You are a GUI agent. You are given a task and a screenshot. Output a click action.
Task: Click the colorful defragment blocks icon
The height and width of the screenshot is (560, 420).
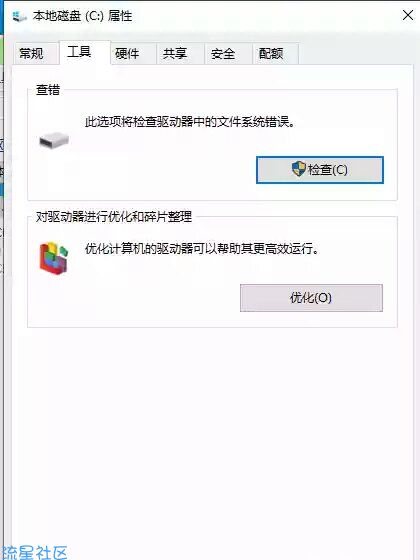[54, 257]
